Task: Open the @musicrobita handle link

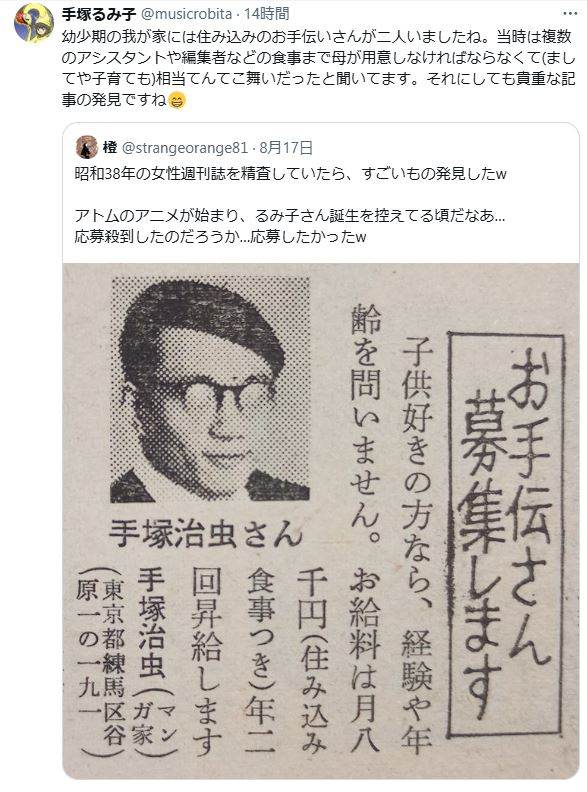Action: tap(186, 14)
